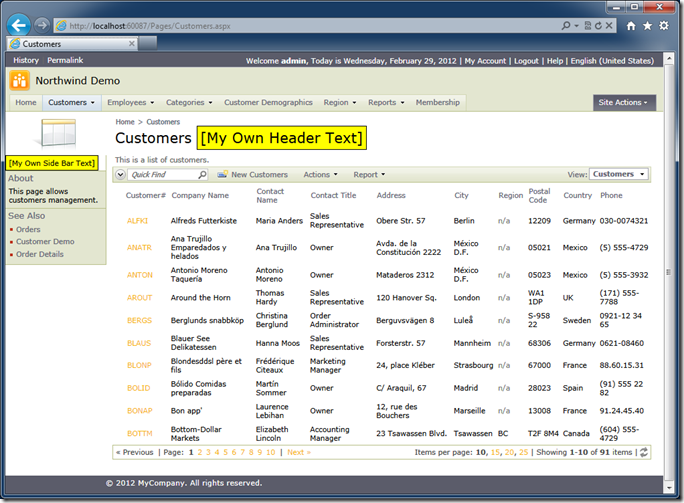Click the browser forward arrow button
The image size is (684, 503).
click(42, 25)
